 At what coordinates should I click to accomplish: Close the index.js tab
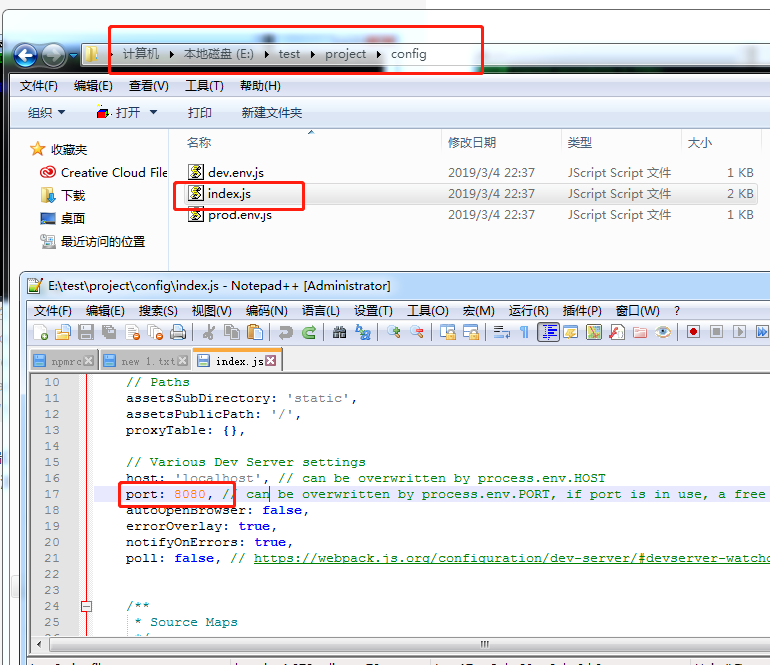271,361
